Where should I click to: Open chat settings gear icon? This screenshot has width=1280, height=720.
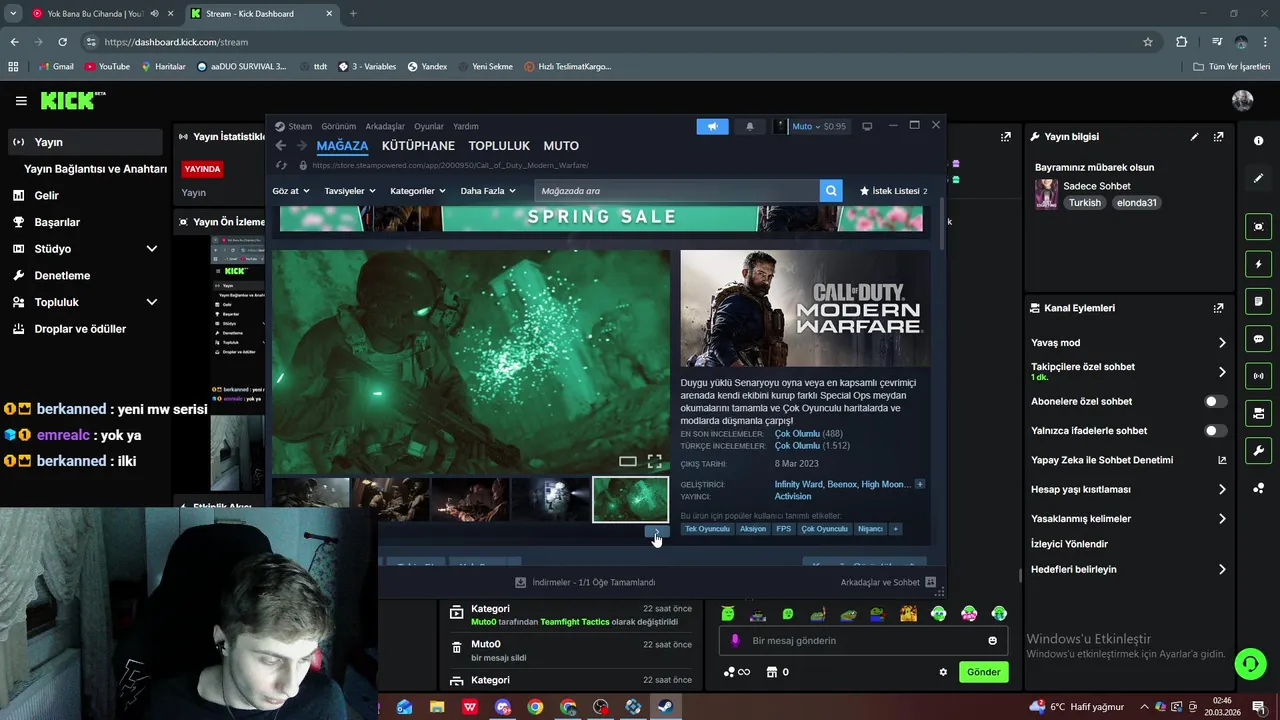tap(942, 672)
